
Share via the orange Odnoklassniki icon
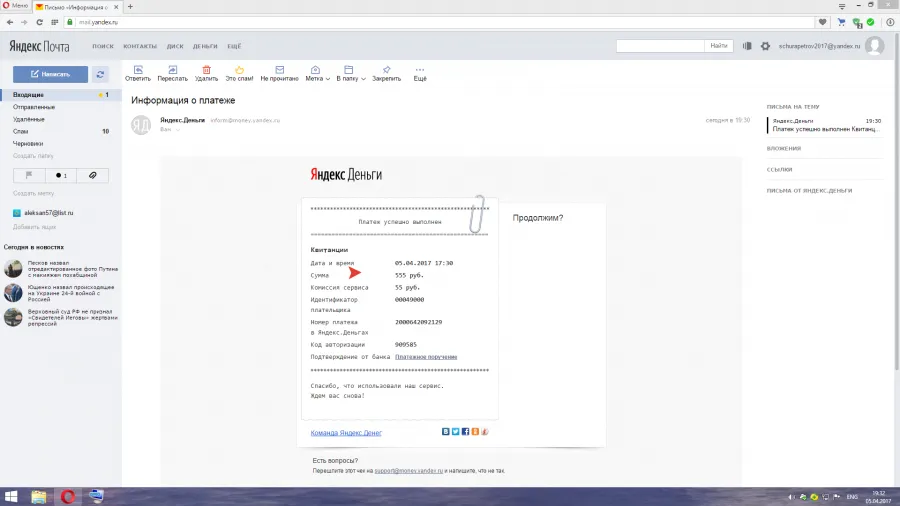point(475,431)
